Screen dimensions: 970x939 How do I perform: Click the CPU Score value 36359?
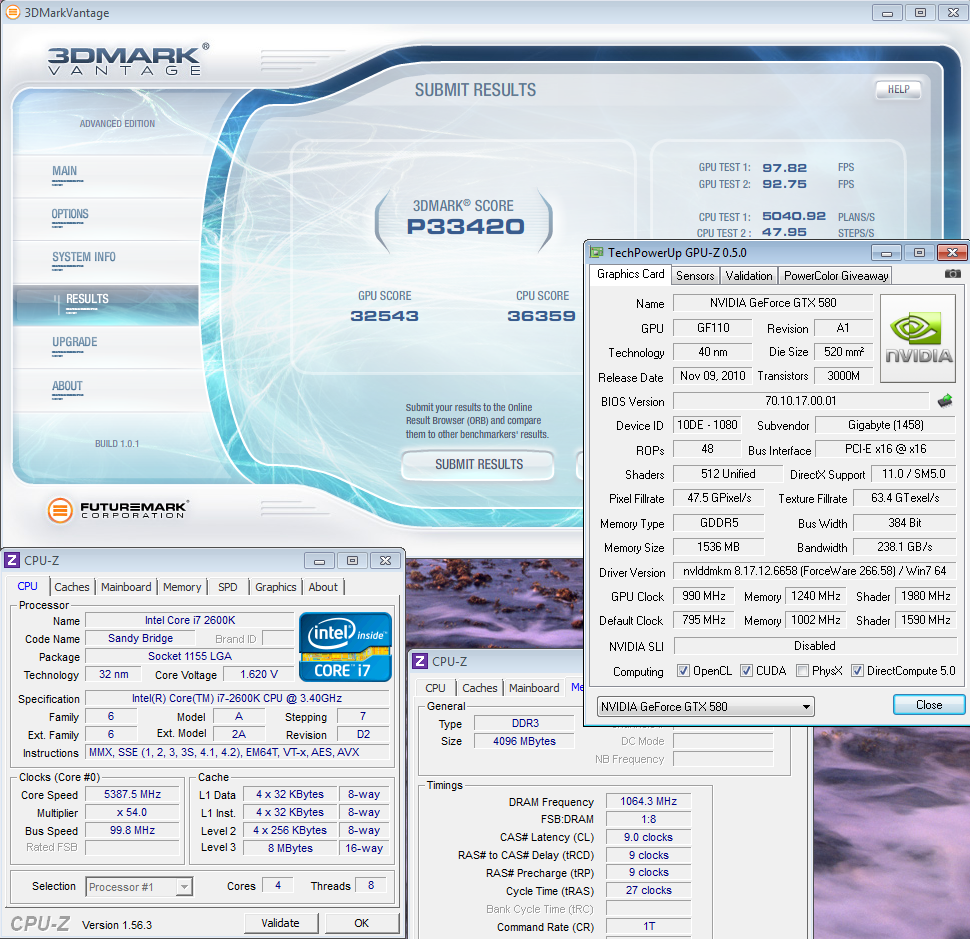[x=541, y=316]
